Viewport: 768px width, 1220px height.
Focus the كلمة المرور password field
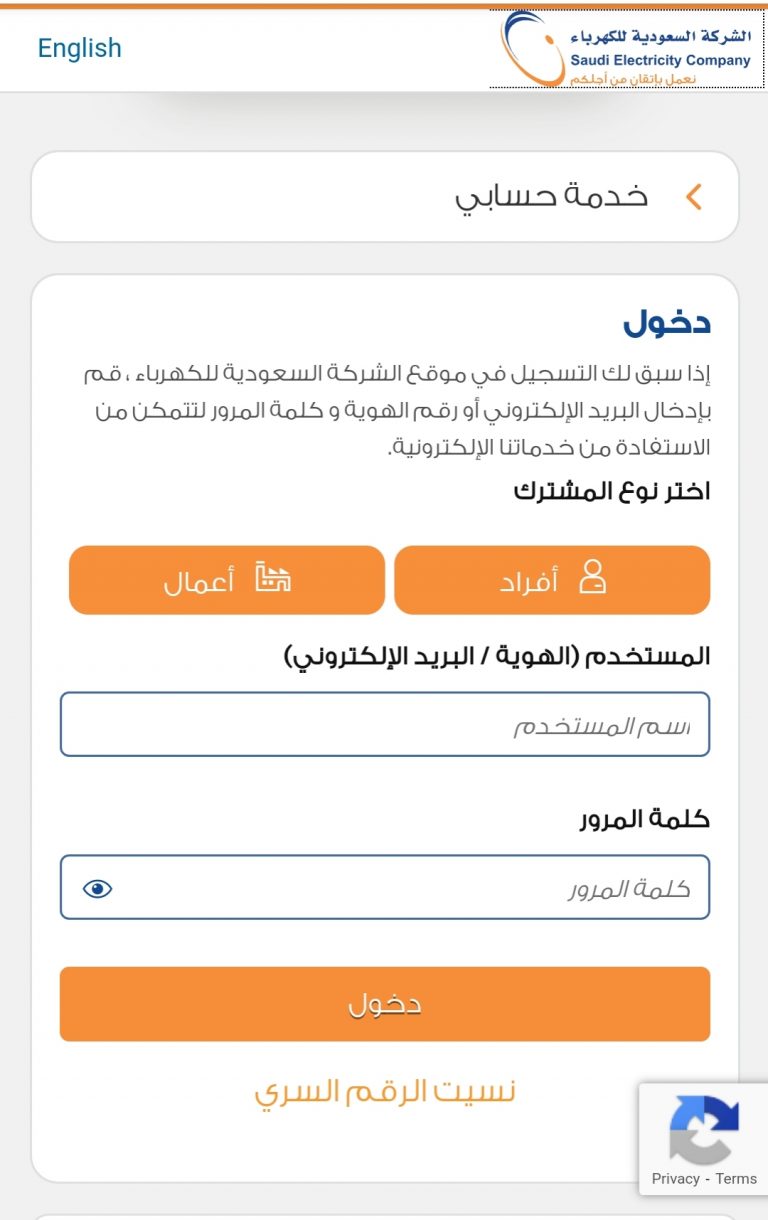(385, 887)
